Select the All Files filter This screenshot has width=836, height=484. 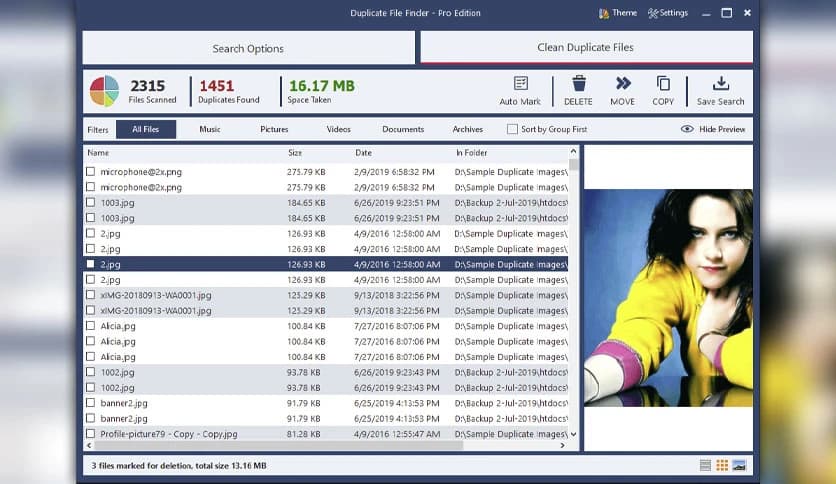click(x=146, y=129)
